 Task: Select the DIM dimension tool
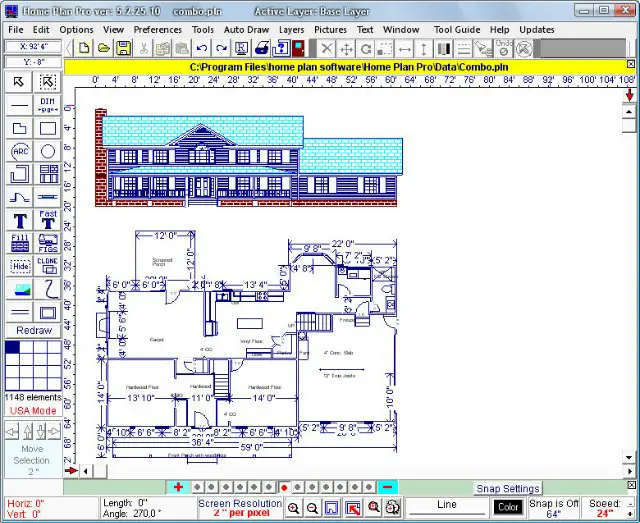pyautogui.click(x=47, y=105)
